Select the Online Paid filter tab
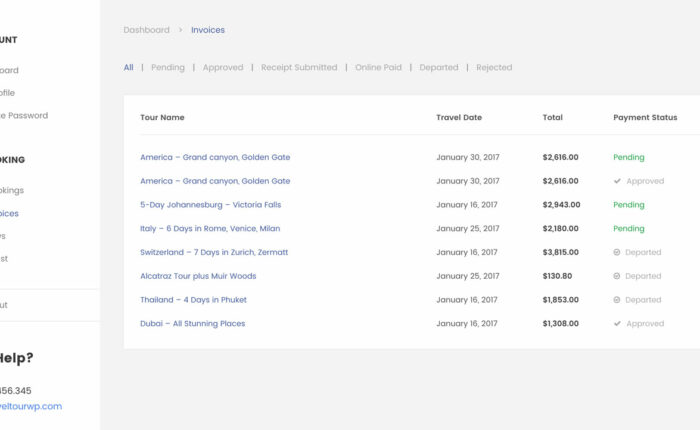The image size is (700, 430). (378, 68)
